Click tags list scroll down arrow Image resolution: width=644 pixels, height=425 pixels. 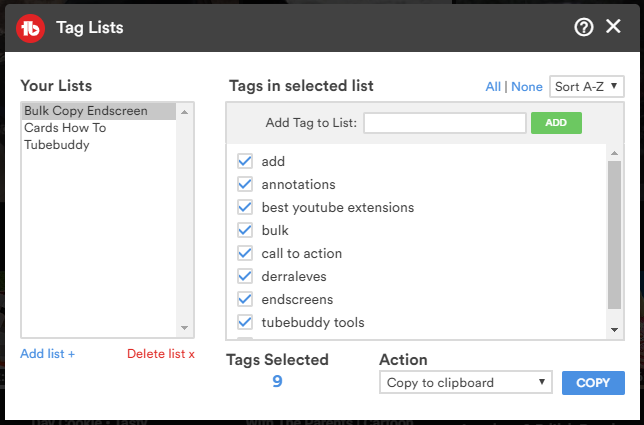614,330
